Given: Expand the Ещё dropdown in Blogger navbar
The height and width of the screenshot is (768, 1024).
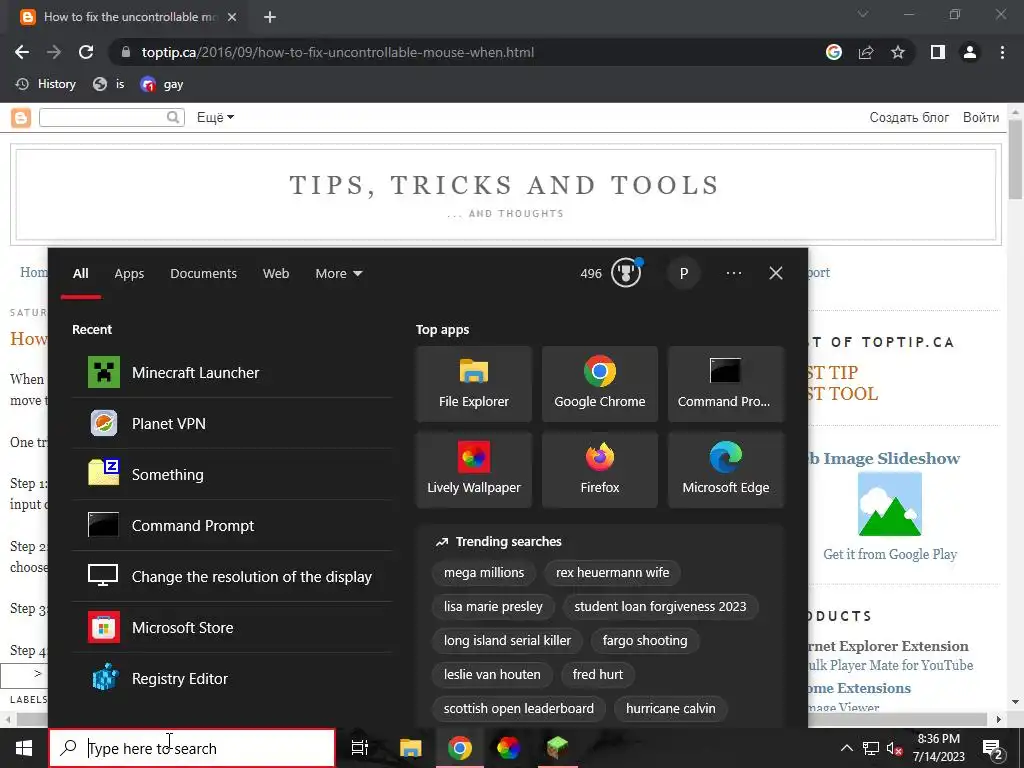Looking at the screenshot, I should (216, 118).
